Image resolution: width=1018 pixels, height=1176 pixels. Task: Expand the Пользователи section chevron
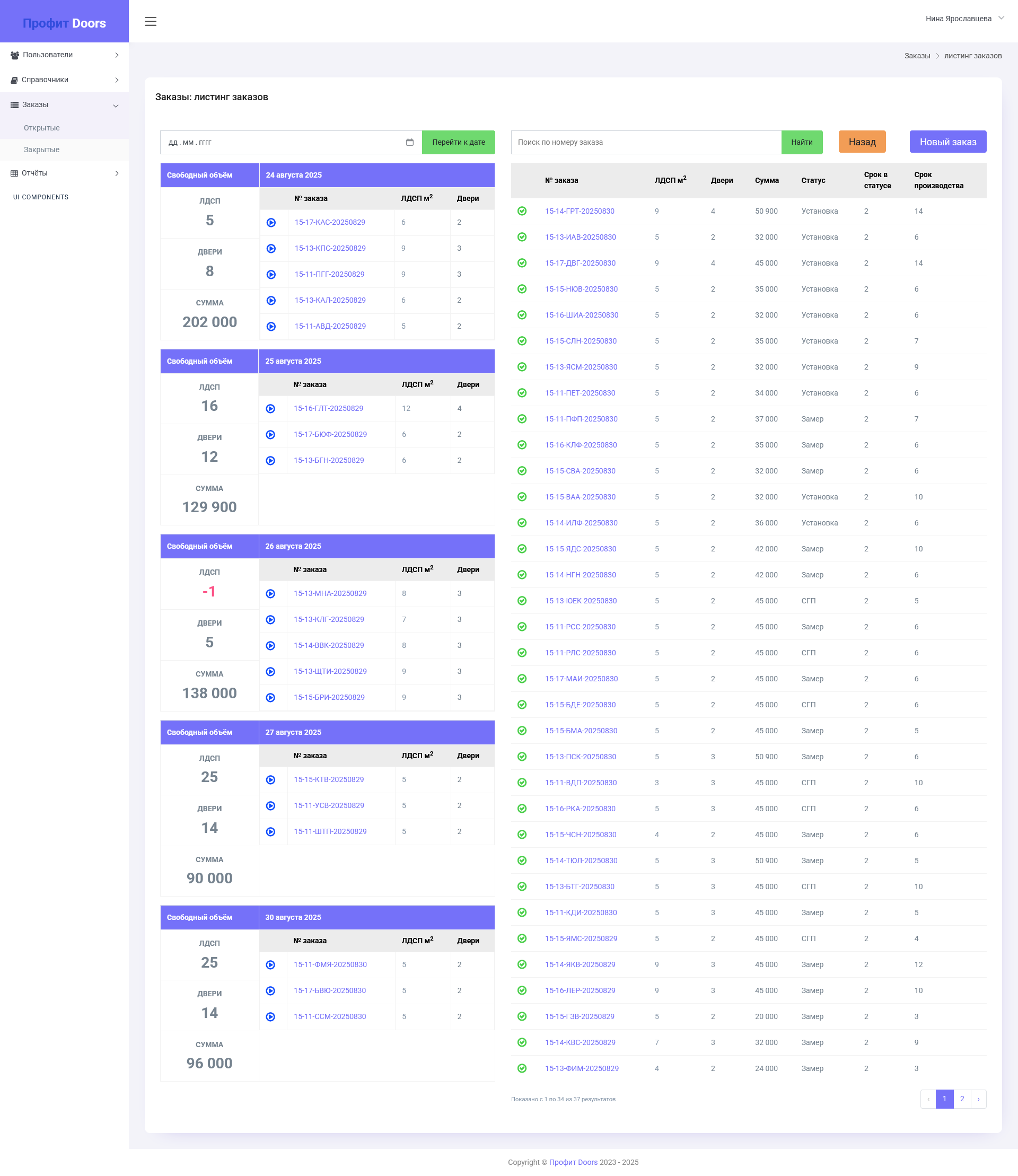117,55
